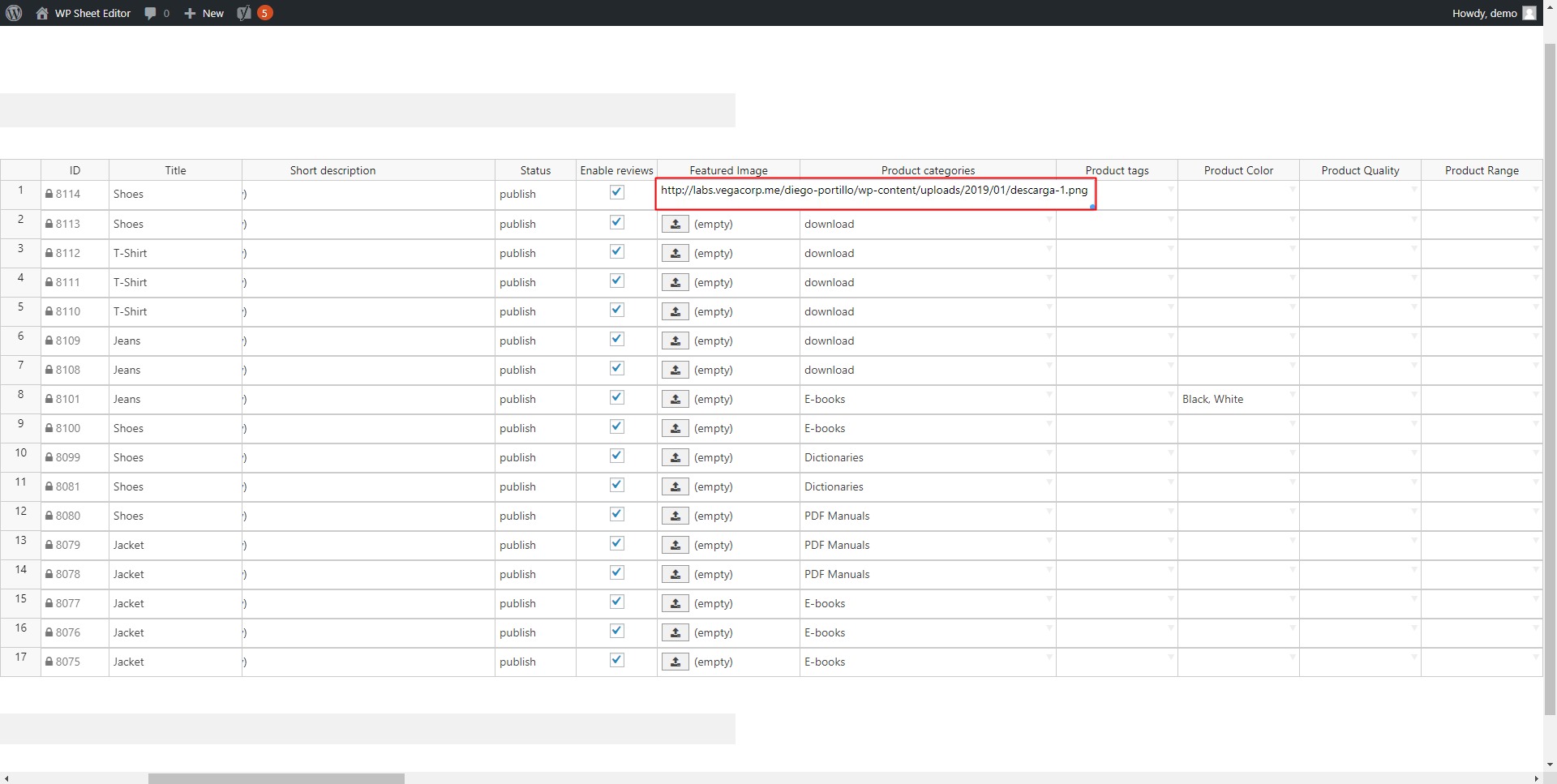The image size is (1557, 784).
Task: Click the WordPress logo icon
Action: click(x=14, y=13)
